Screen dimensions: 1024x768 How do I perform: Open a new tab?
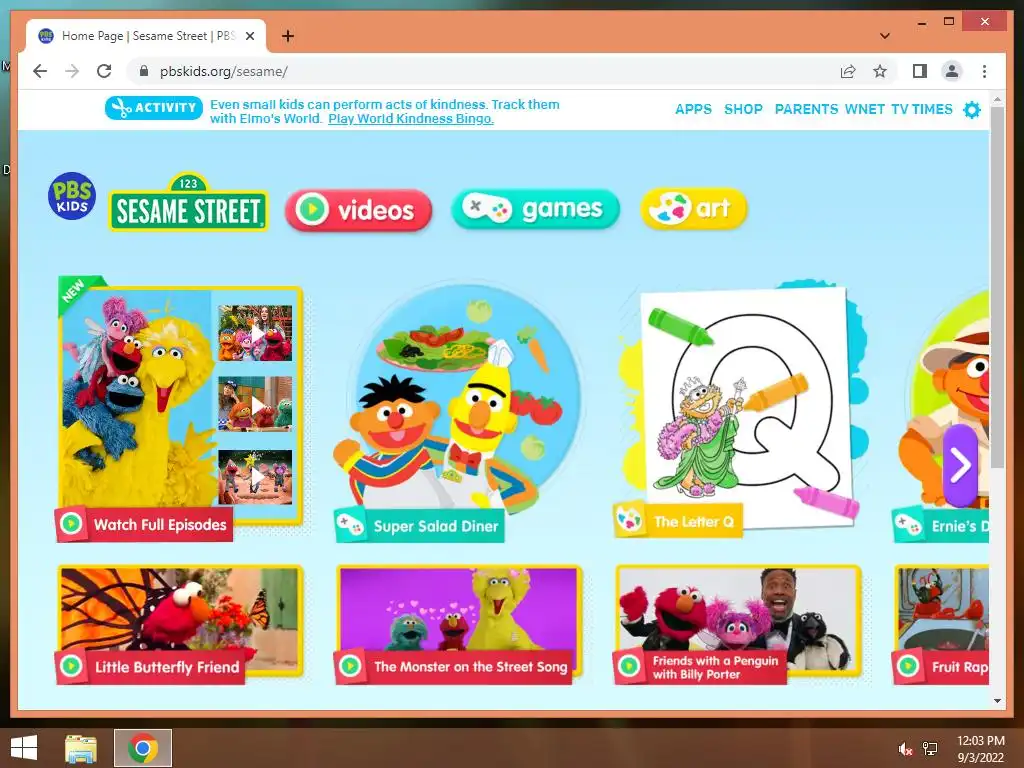[x=287, y=36]
